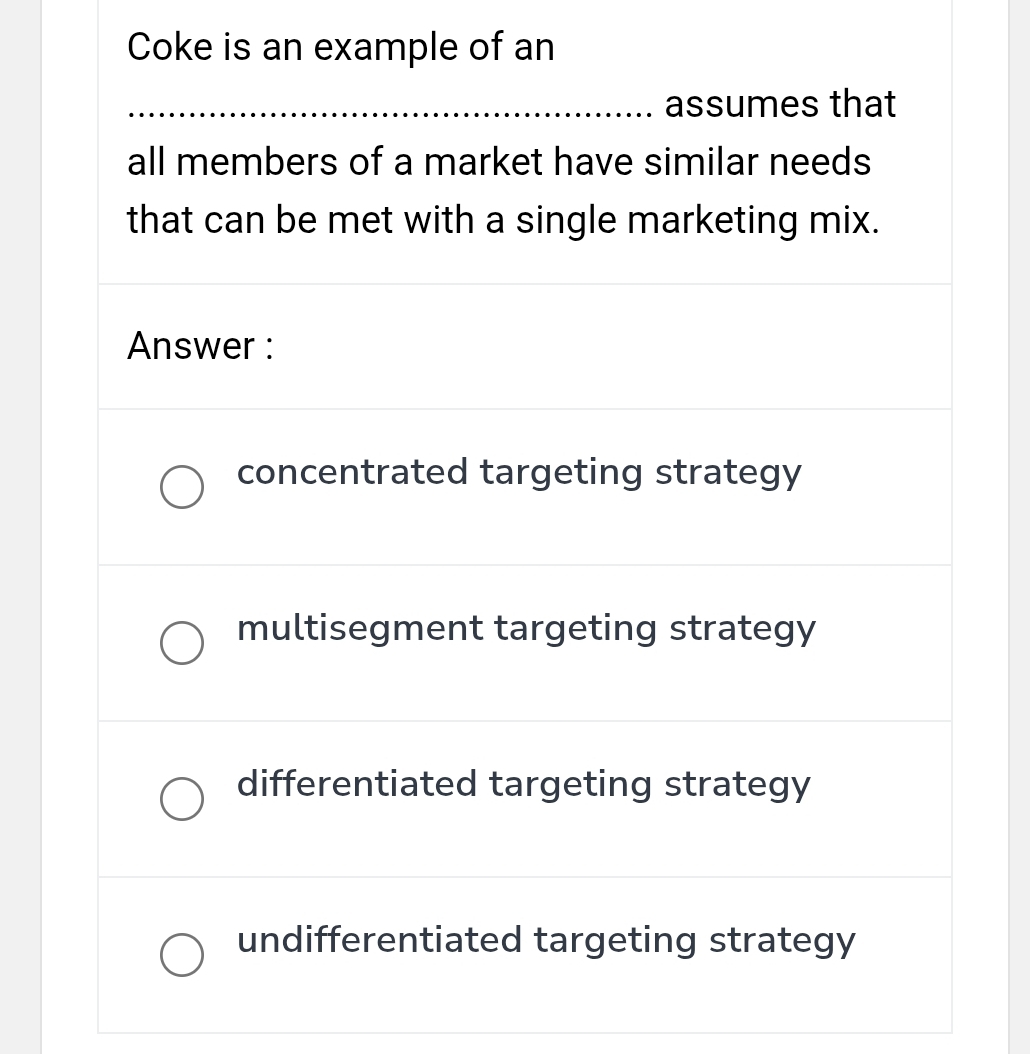Click the text 'undifferentiated targeting strategy'
The width and height of the screenshot is (1030, 1054).
pyautogui.click(x=546, y=940)
